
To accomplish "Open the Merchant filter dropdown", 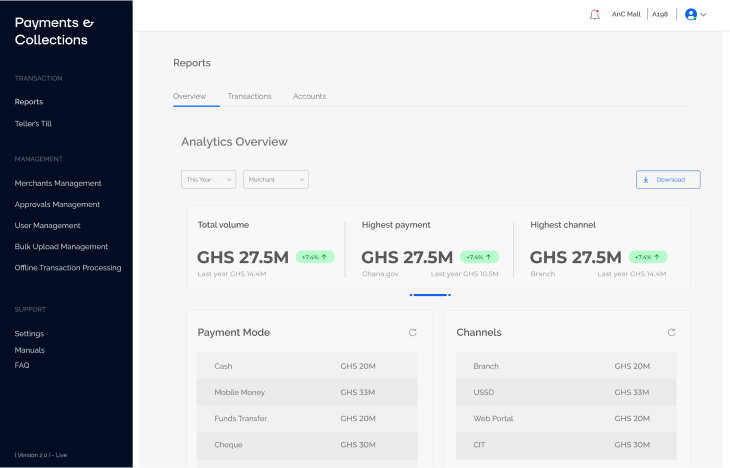I will coord(276,179).
